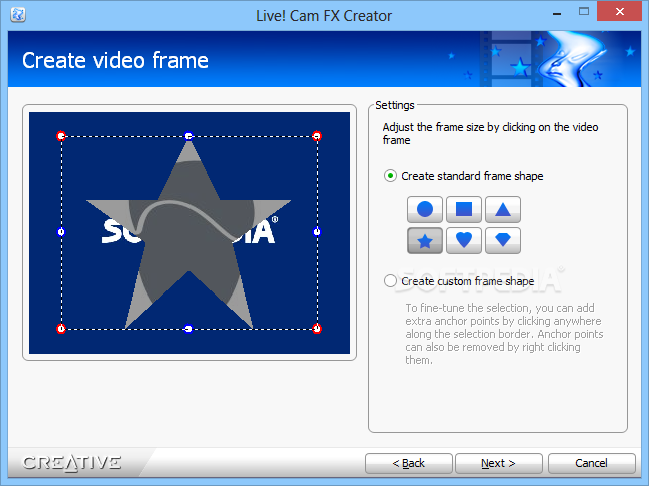Select the square frame shape
The image size is (649, 486).
pyautogui.click(x=464, y=209)
